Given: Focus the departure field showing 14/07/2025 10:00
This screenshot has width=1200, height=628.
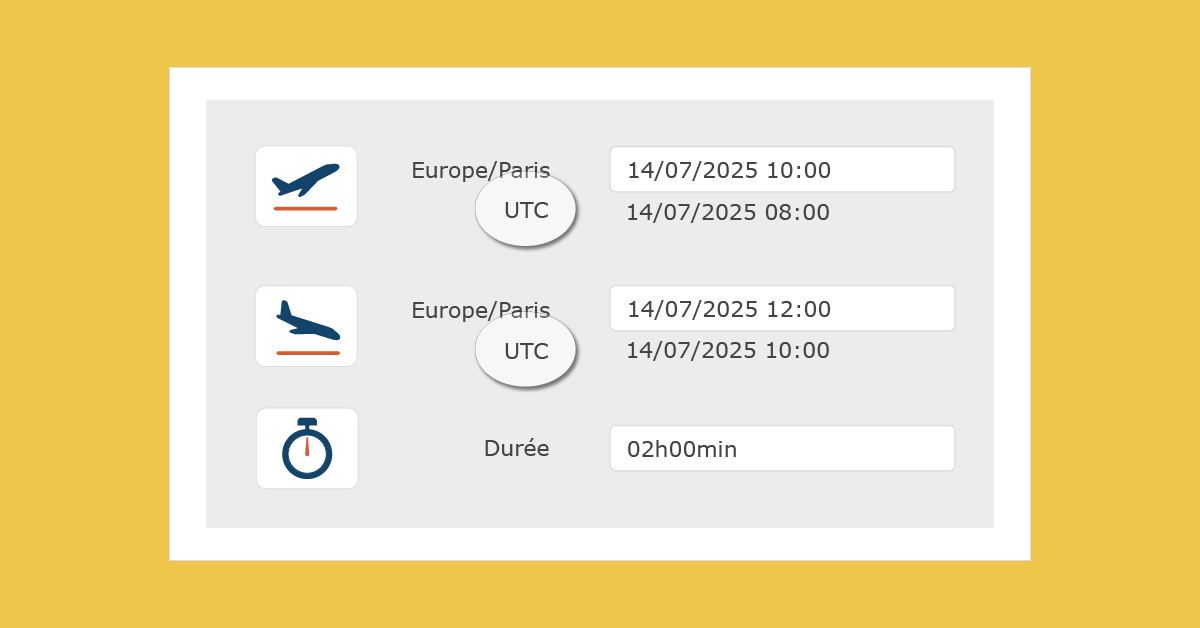Looking at the screenshot, I should coord(782,169).
